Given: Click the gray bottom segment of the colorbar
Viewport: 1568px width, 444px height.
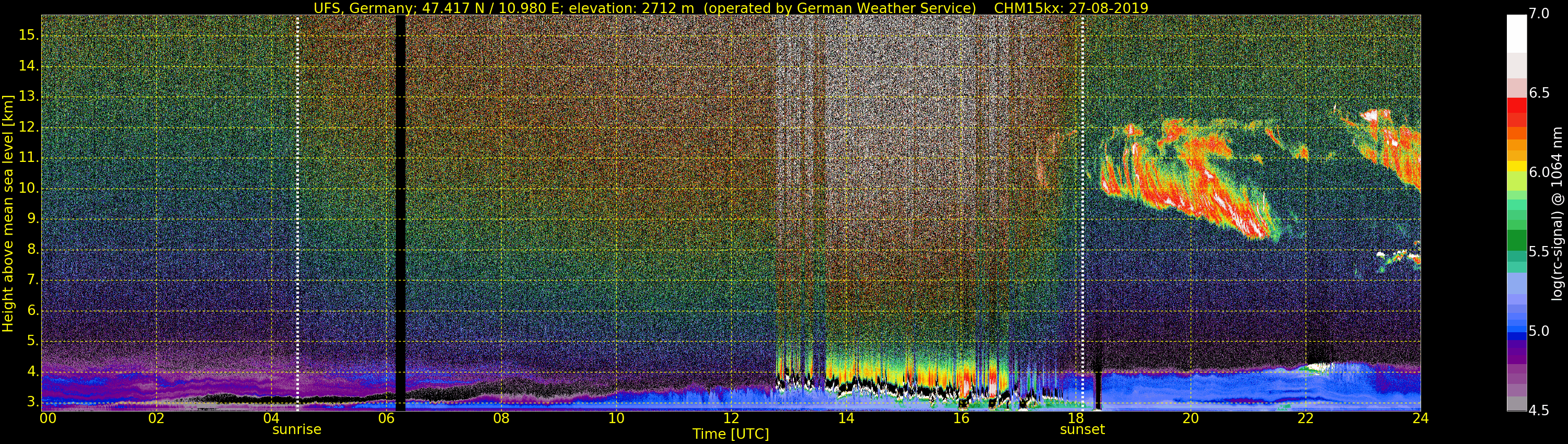Looking at the screenshot, I should point(1516,404).
